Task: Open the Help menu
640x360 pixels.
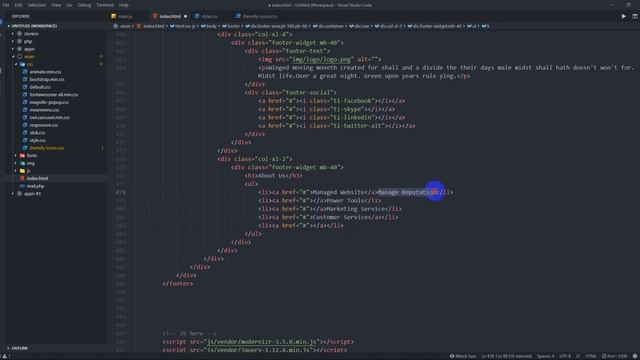Action: pos(124,5)
